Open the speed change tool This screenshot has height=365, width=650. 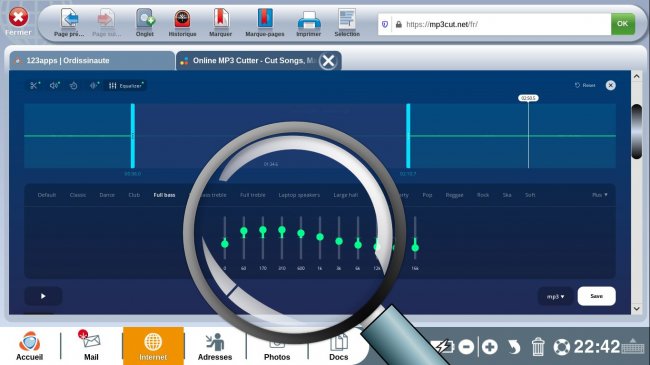click(74, 85)
